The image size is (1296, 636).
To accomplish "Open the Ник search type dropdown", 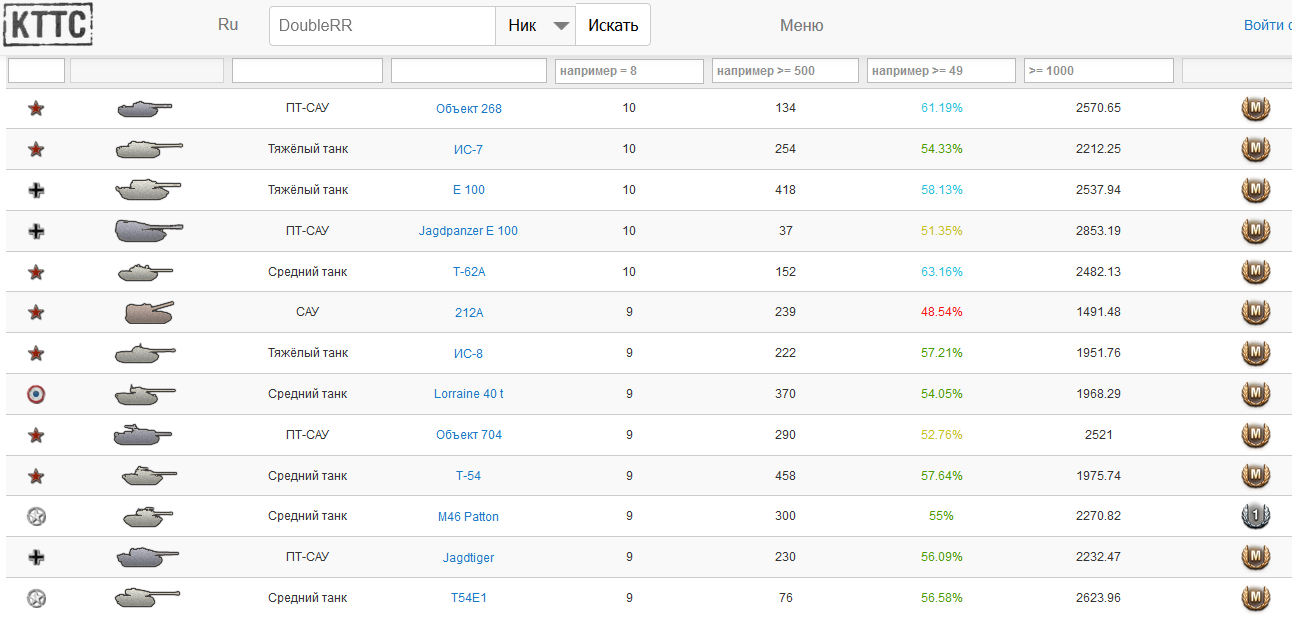I will click(535, 25).
